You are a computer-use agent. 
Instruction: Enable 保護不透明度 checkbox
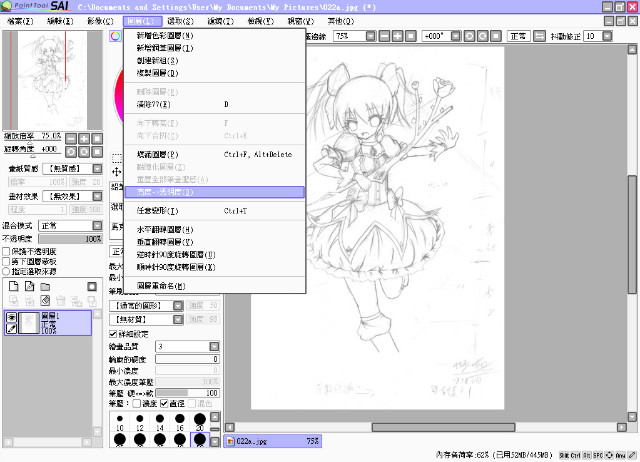pyautogui.click(x=6, y=251)
